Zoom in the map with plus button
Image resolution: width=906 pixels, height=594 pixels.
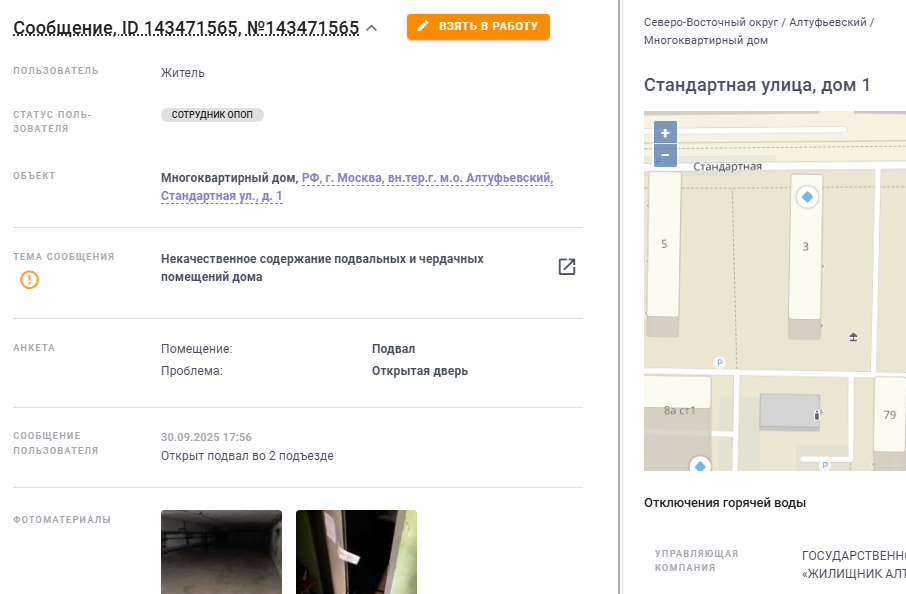665,133
